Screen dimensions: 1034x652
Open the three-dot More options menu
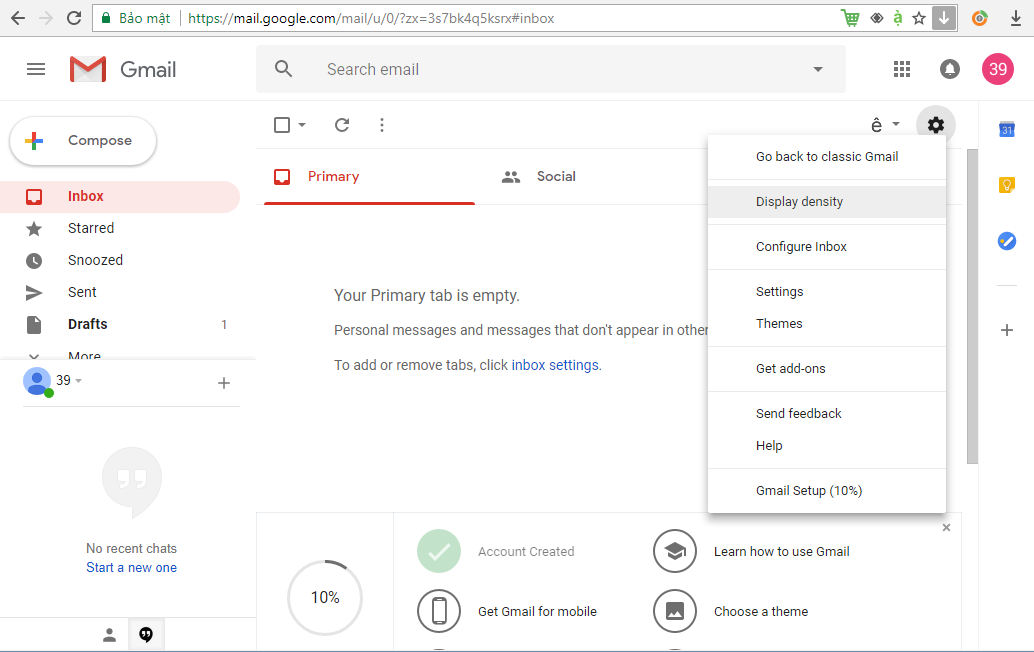[x=382, y=125]
